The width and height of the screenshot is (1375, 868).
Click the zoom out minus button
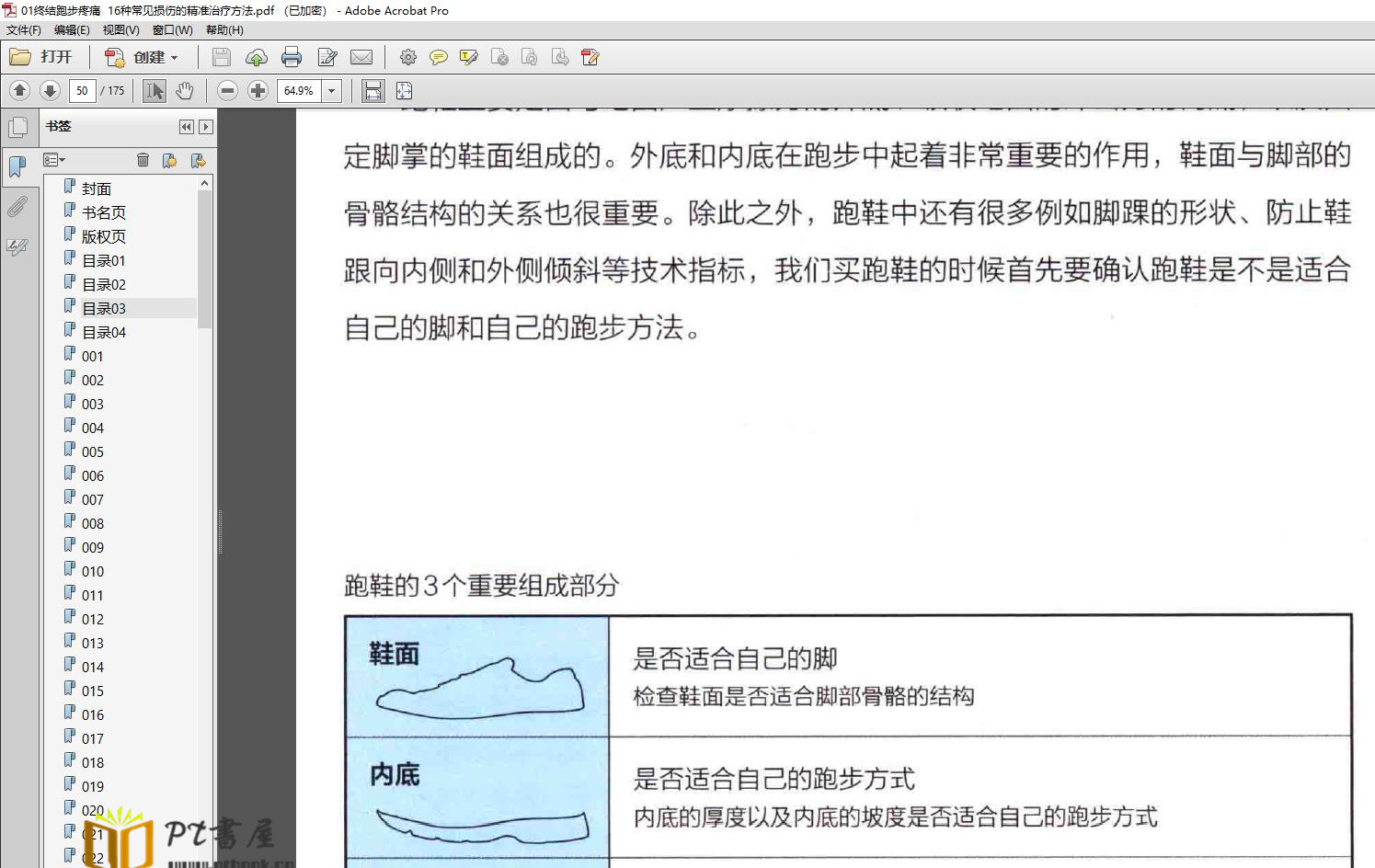tap(228, 90)
